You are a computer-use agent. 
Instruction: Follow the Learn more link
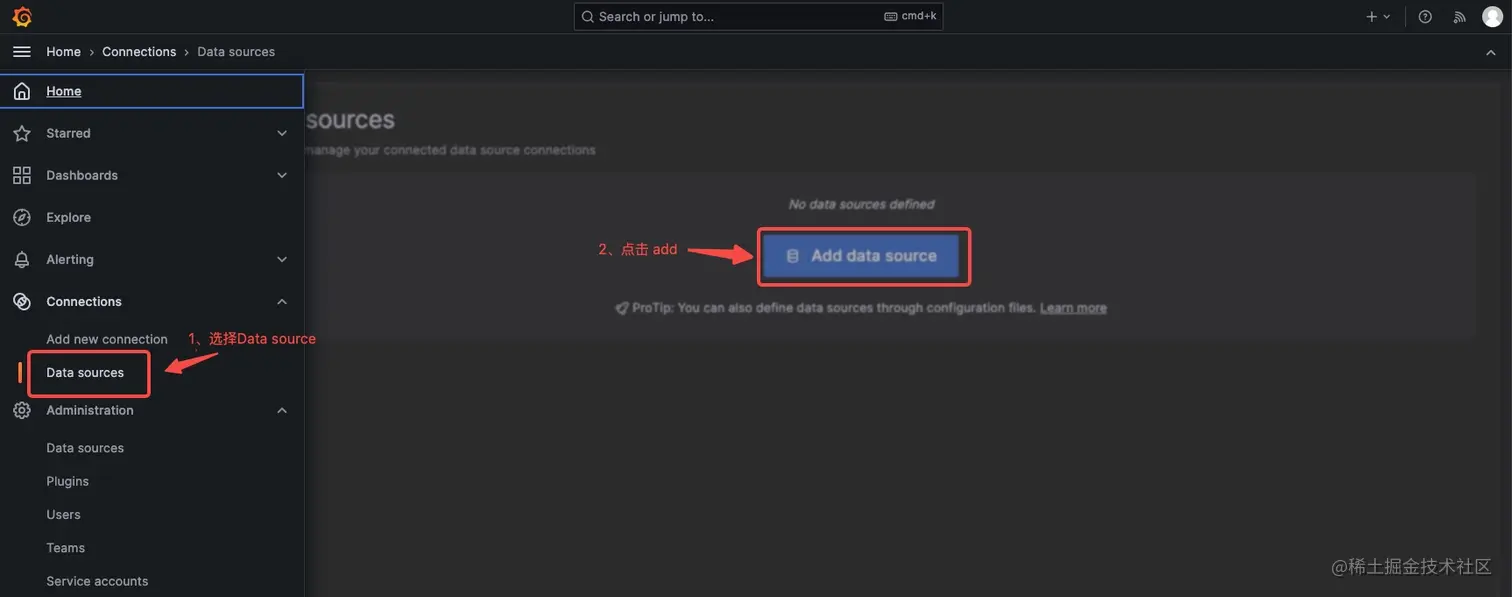[1073, 308]
